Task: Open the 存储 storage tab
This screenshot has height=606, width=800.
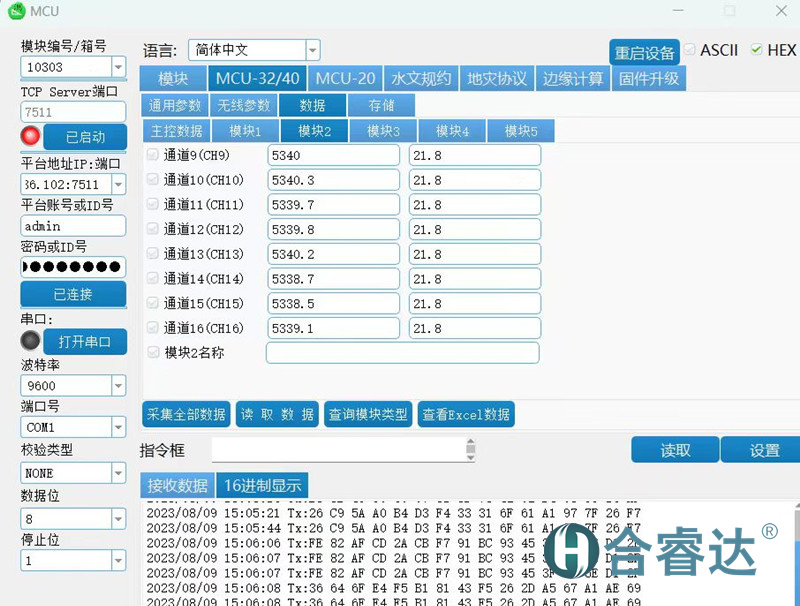Action: [x=381, y=104]
